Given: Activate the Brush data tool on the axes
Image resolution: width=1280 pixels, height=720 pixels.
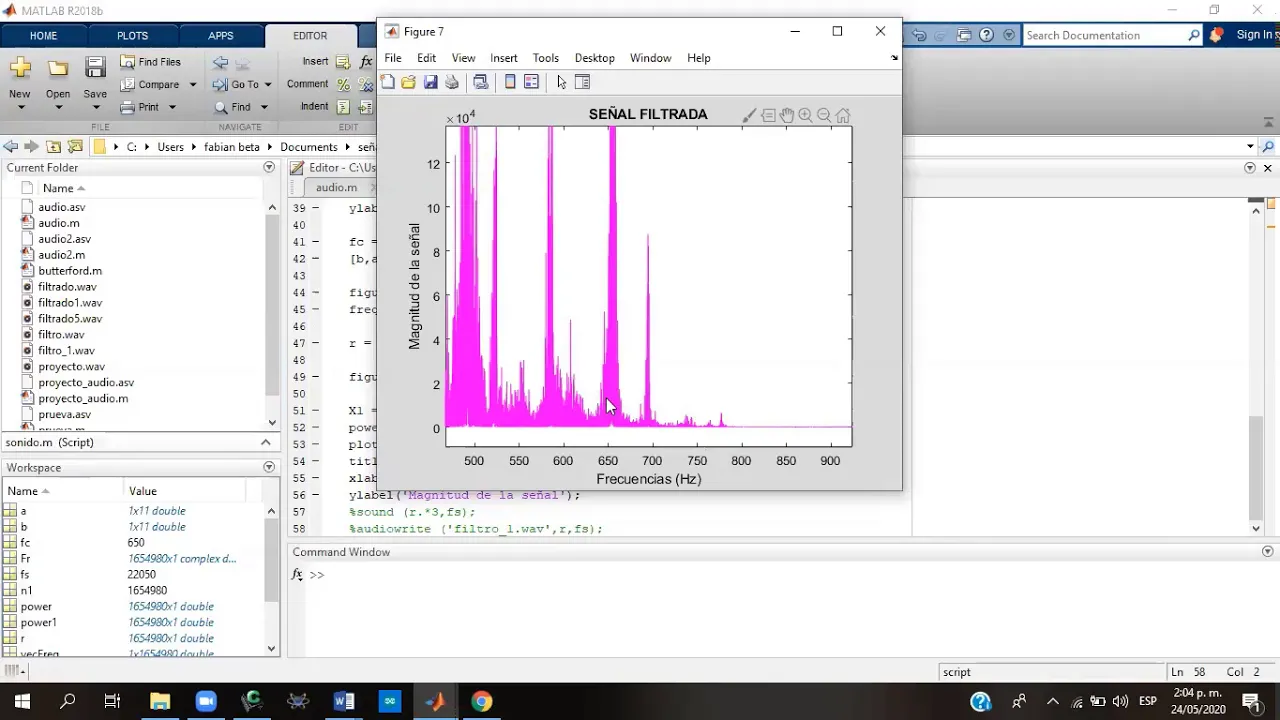Looking at the screenshot, I should (x=749, y=115).
